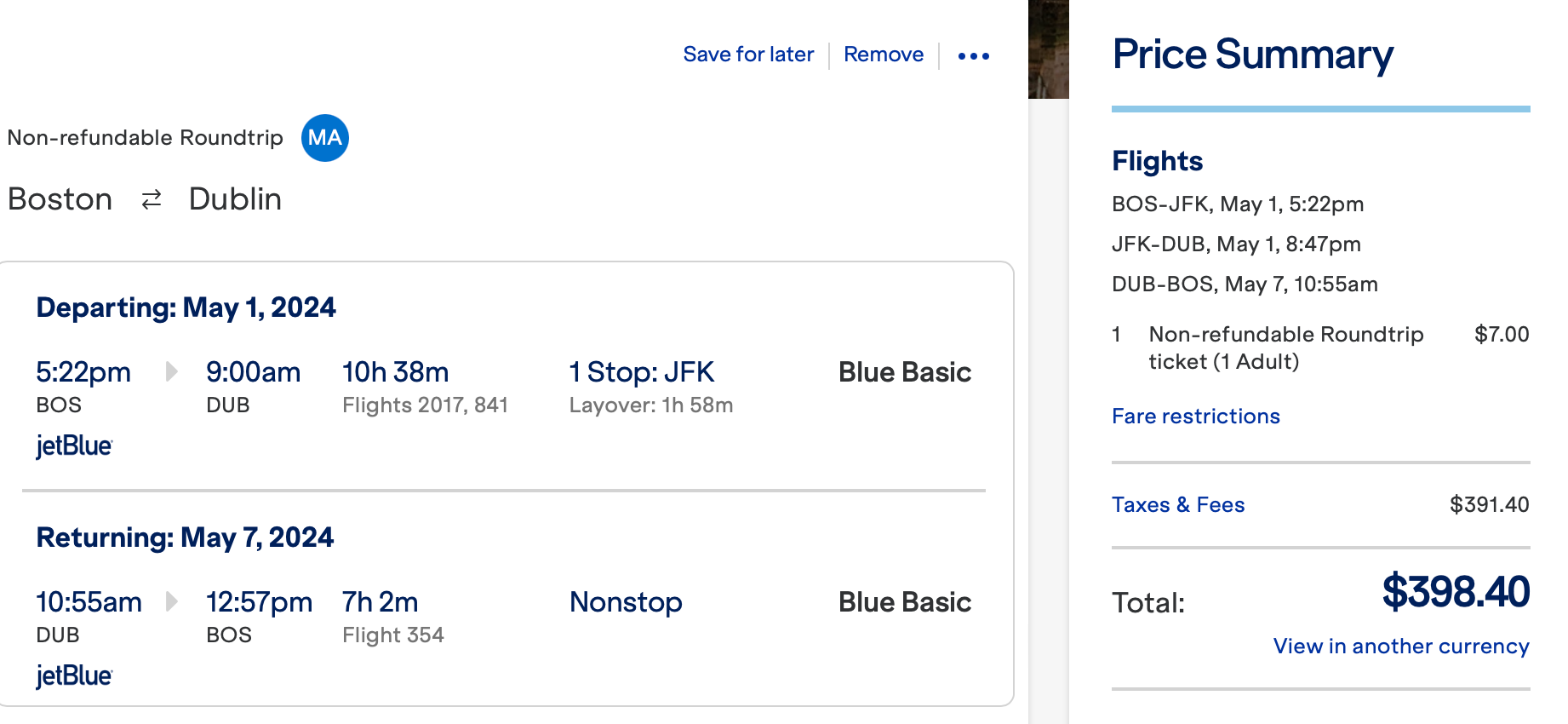The height and width of the screenshot is (724, 1568).
Task: Click the Departing: May 1, 2024 heading
Action: (186, 307)
